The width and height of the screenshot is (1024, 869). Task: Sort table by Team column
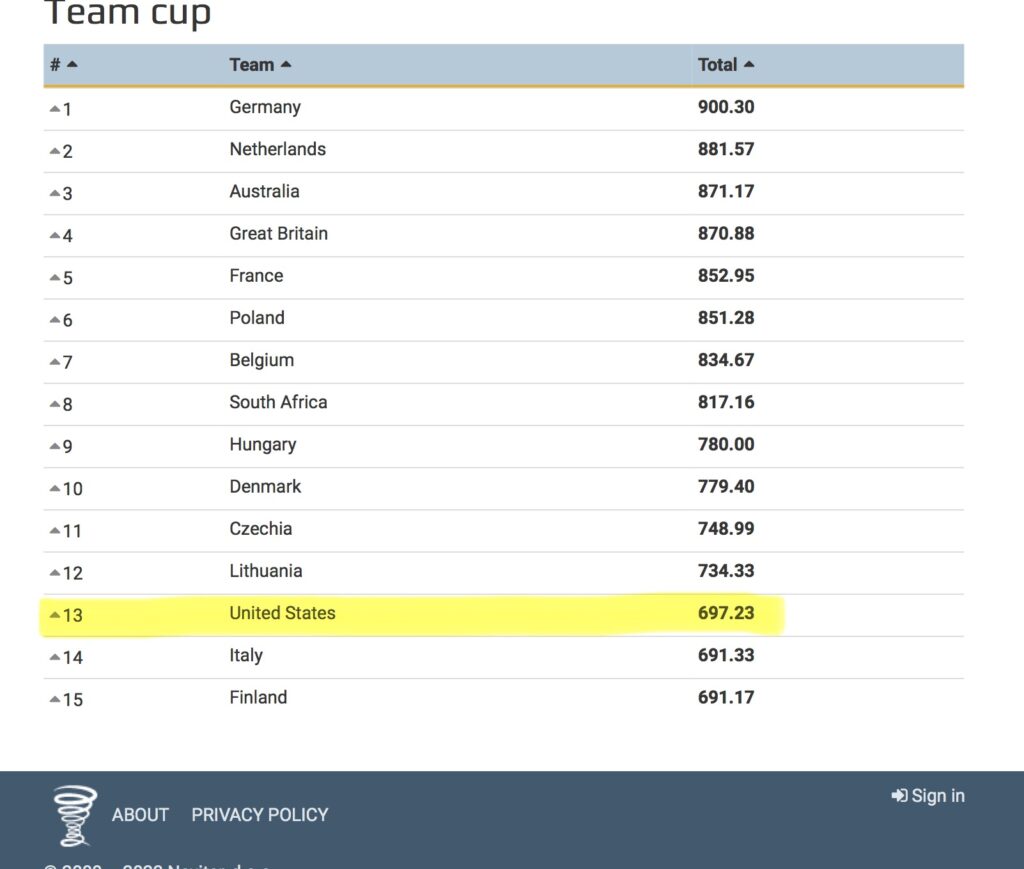260,65
